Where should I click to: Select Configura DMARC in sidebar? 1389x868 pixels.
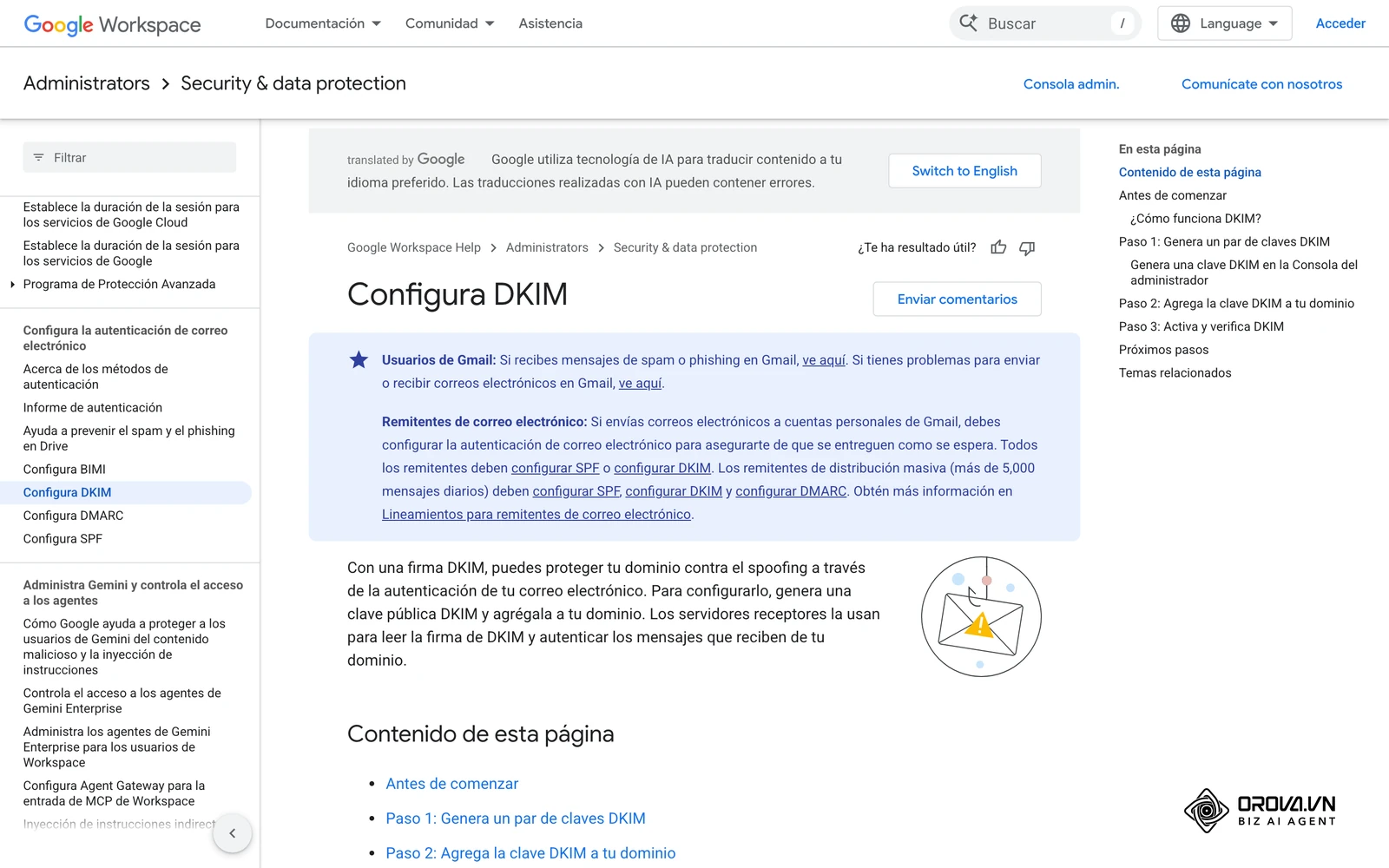[x=74, y=516]
